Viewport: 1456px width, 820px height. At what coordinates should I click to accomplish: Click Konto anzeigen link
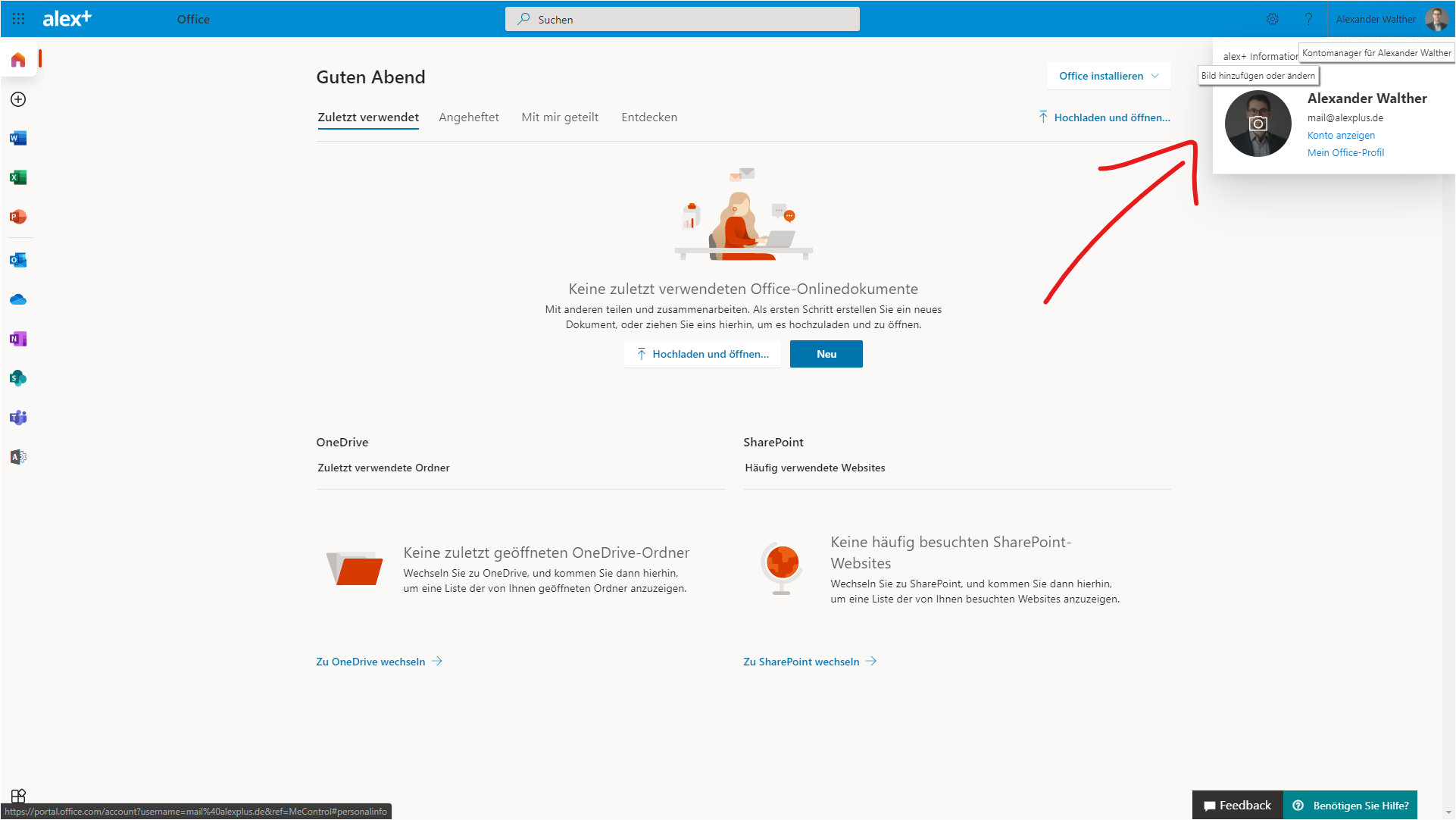tap(1341, 136)
